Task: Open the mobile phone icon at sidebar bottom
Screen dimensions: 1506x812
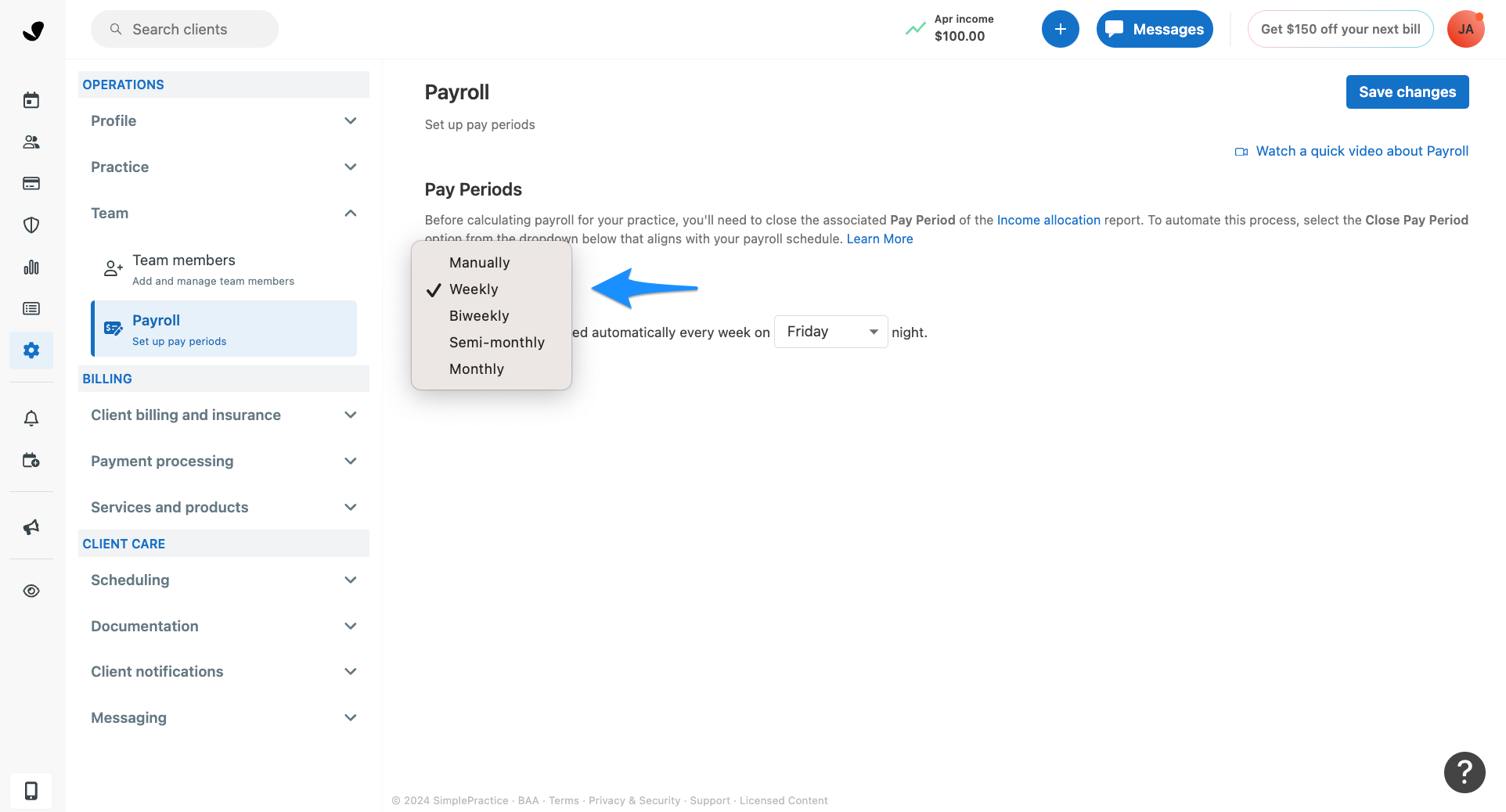Action: (x=31, y=791)
